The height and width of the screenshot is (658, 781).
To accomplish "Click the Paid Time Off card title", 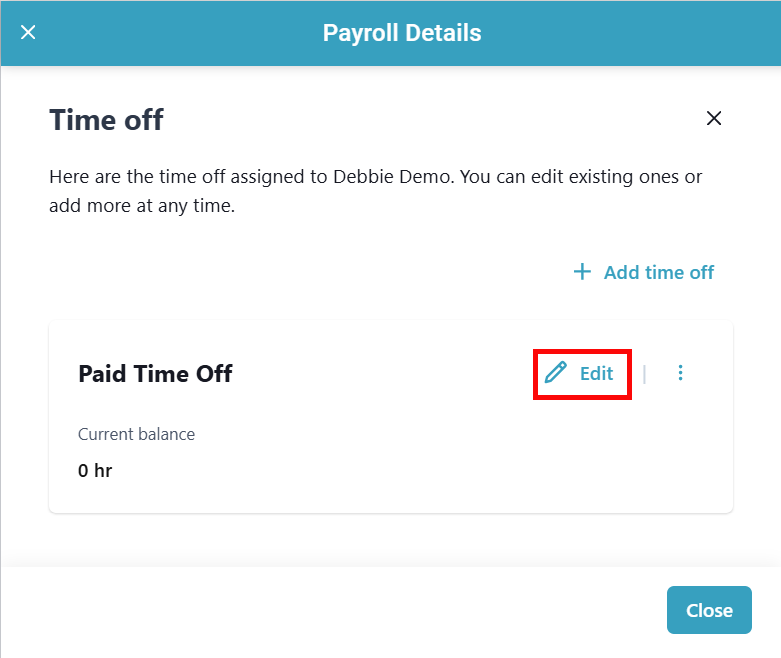I will click(x=155, y=374).
